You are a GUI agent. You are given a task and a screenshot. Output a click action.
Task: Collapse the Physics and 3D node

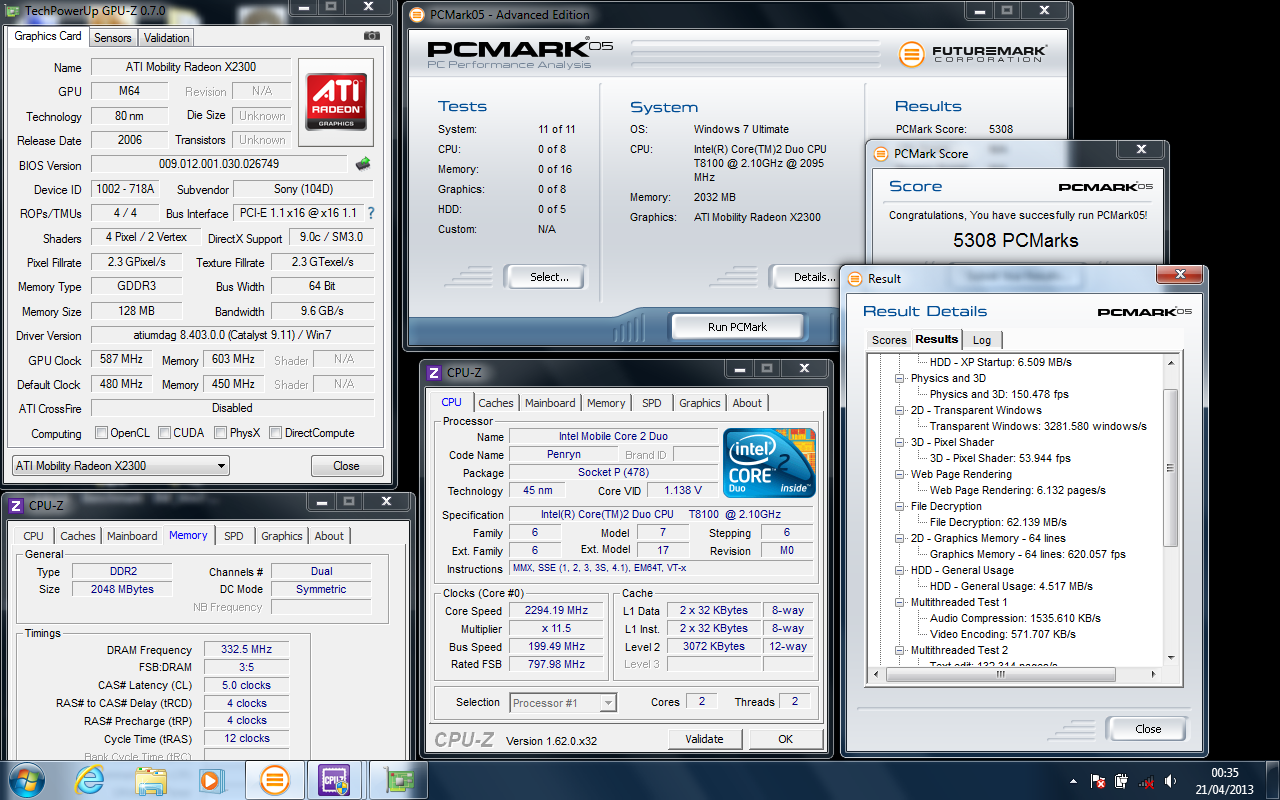click(899, 379)
